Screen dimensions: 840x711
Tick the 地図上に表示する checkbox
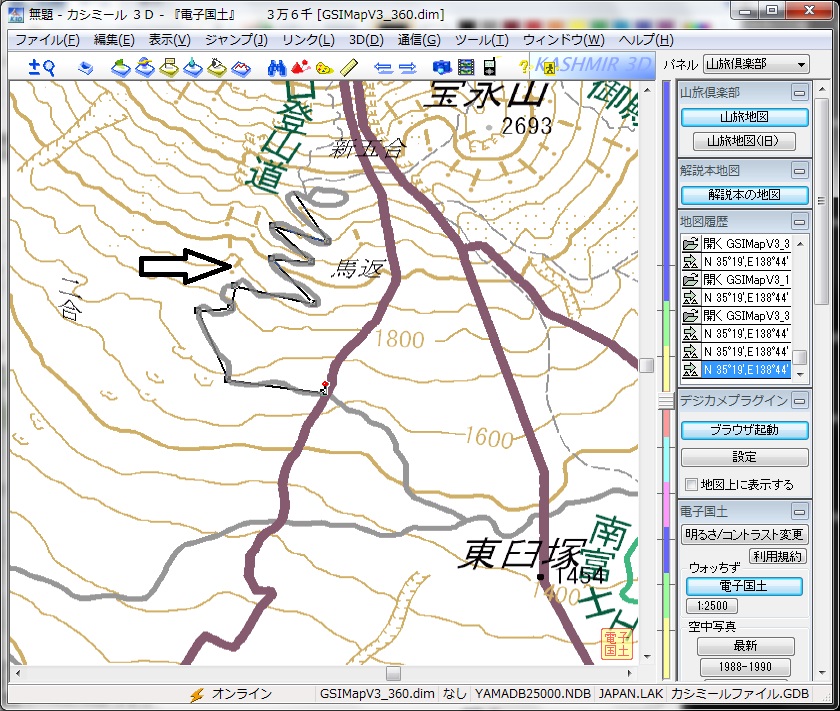(691, 484)
